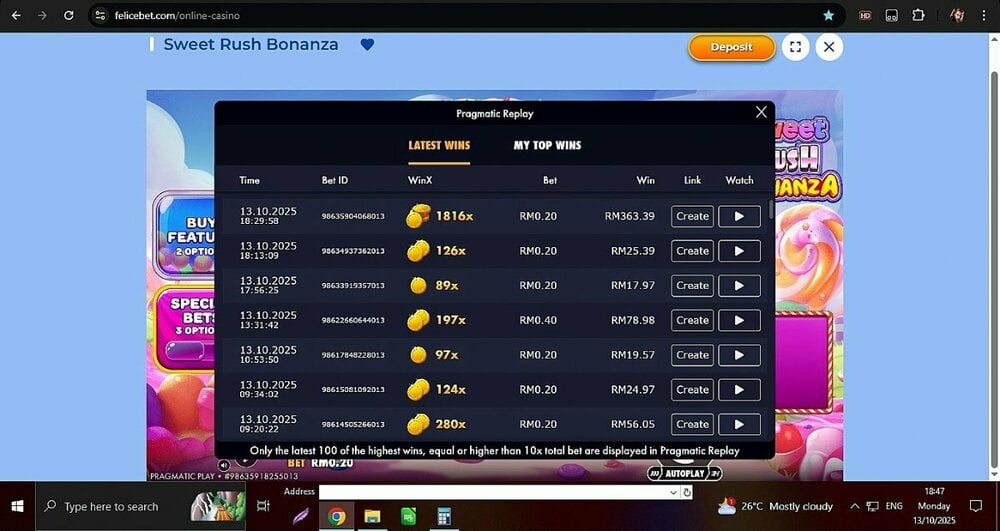This screenshot has height=531, width=1000.
Task: Create link for the 197x win
Action: click(x=692, y=320)
